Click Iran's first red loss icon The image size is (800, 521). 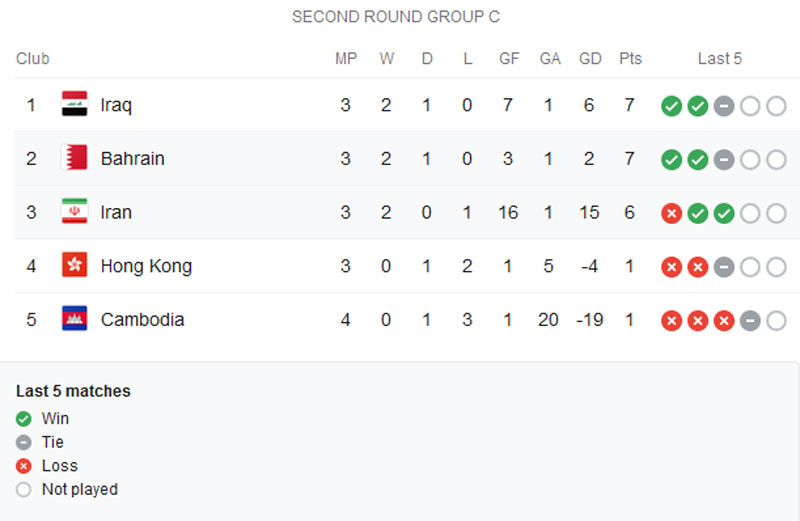tap(671, 213)
